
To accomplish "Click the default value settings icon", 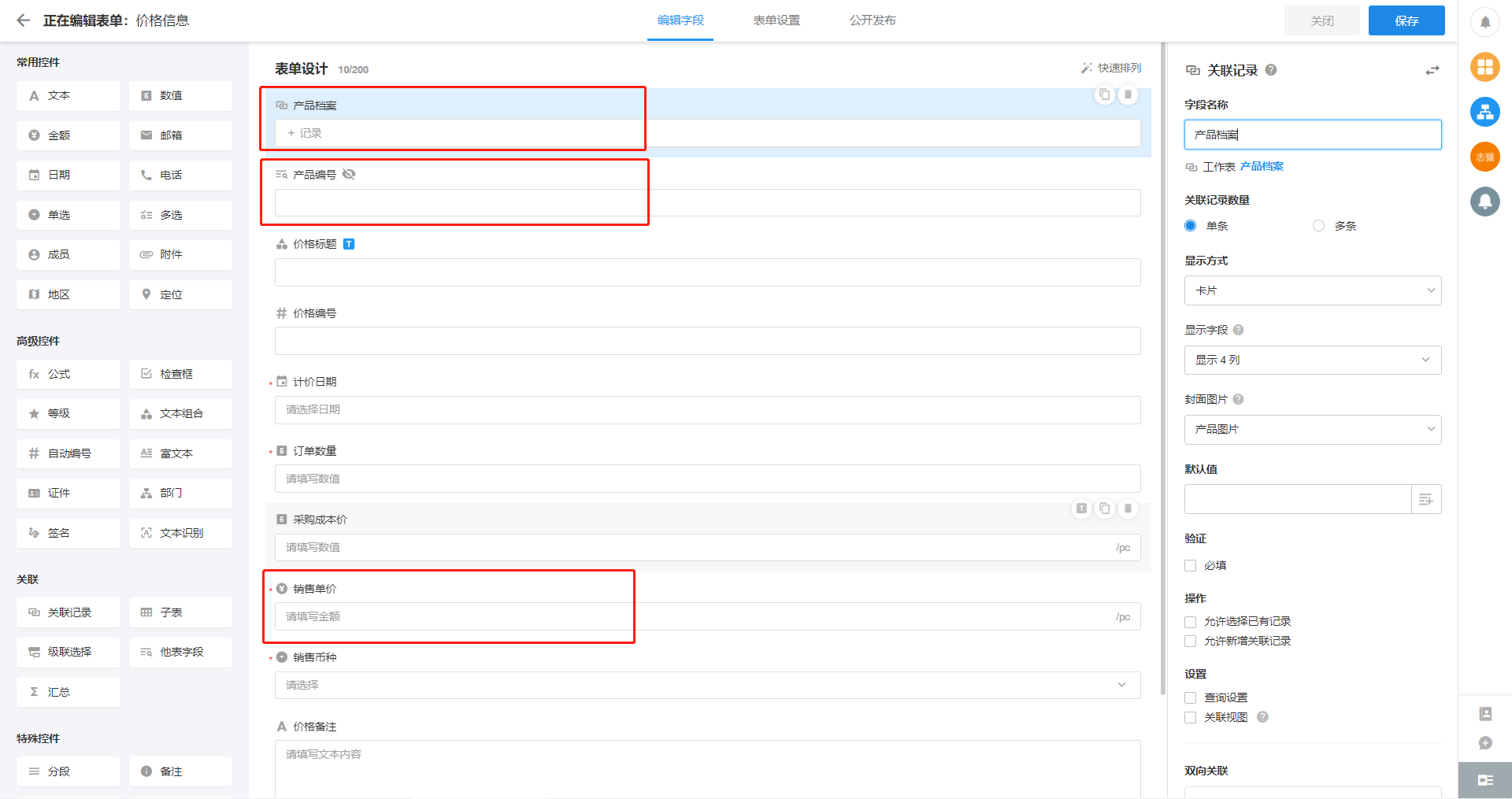I will [1426, 499].
